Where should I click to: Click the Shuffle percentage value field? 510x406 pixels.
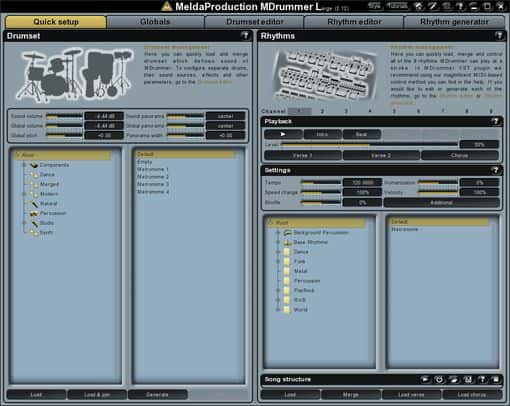coord(362,202)
